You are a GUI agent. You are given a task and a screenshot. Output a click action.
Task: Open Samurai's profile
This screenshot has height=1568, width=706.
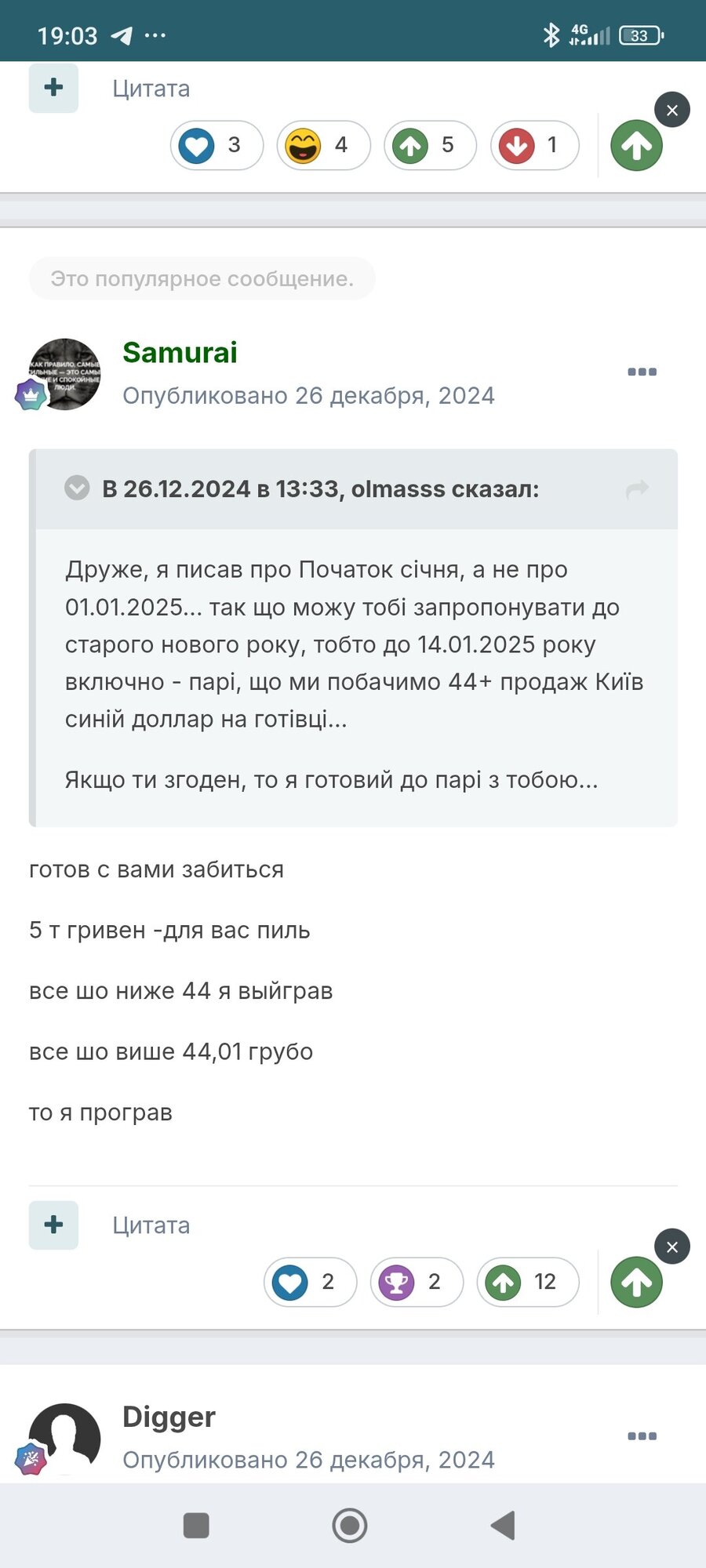179,354
